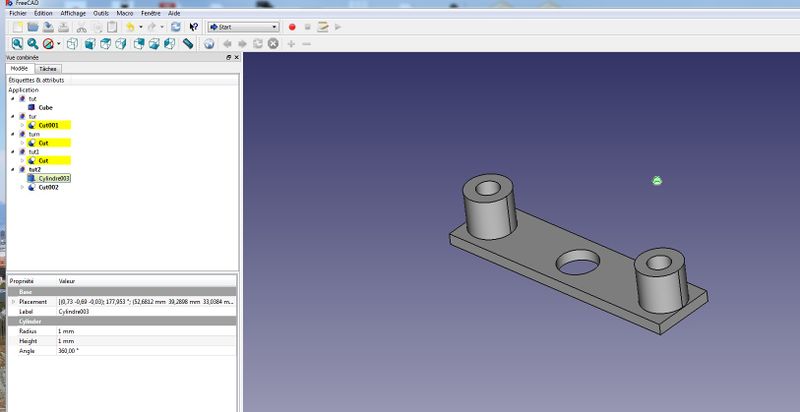Click the Undo arrow icon
The height and width of the screenshot is (412, 800).
(x=132, y=27)
